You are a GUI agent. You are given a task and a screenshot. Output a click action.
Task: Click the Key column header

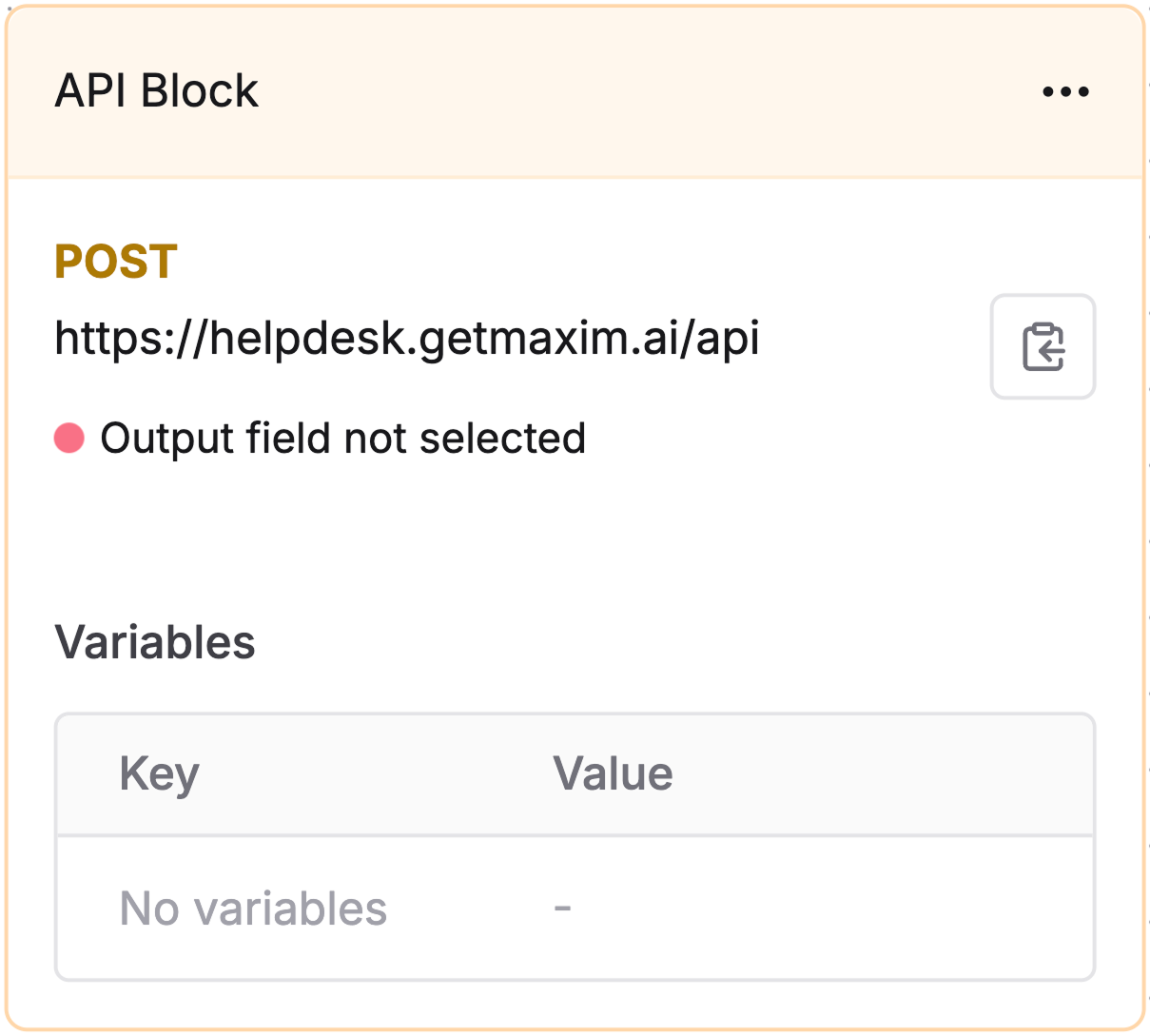tap(160, 773)
